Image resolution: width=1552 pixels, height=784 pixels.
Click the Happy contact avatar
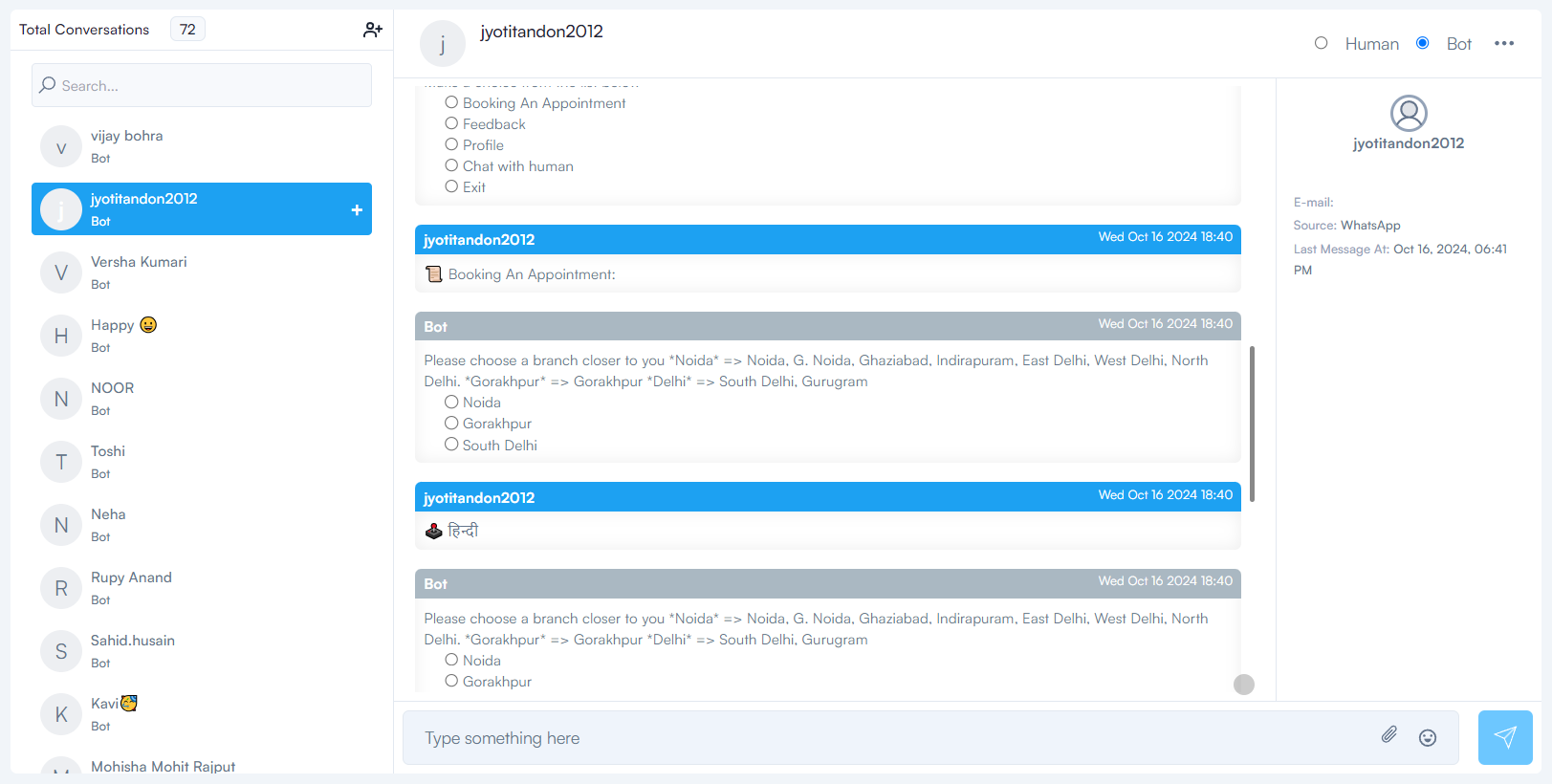click(x=61, y=336)
